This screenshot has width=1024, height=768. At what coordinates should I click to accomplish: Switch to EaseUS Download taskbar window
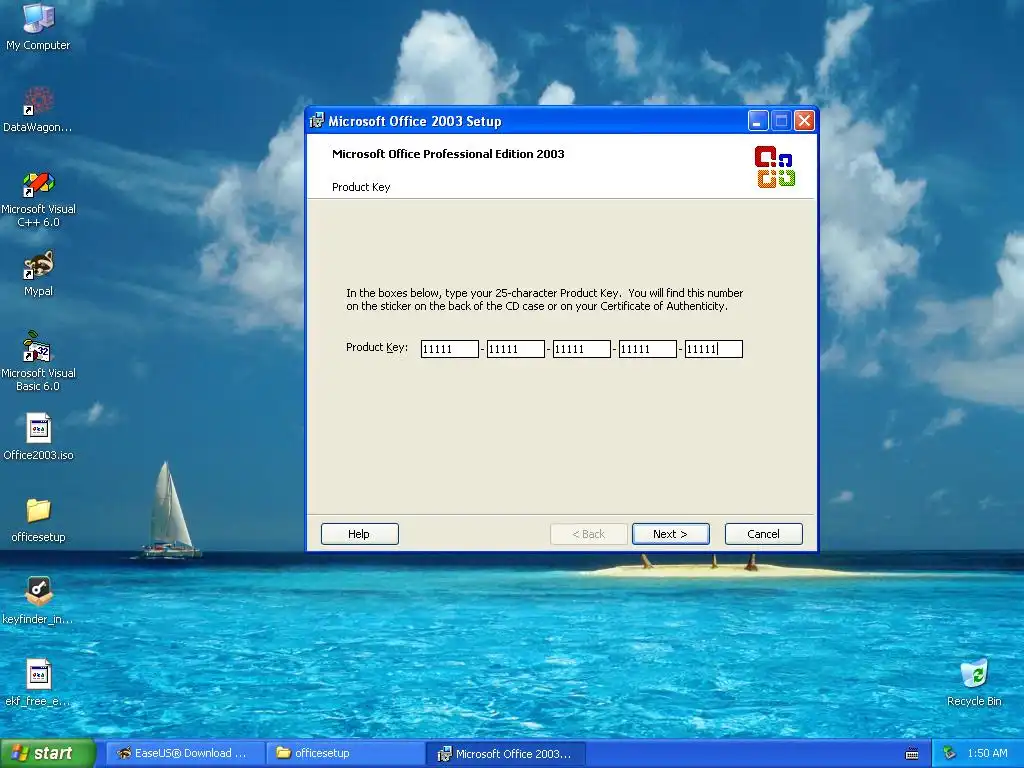point(185,753)
